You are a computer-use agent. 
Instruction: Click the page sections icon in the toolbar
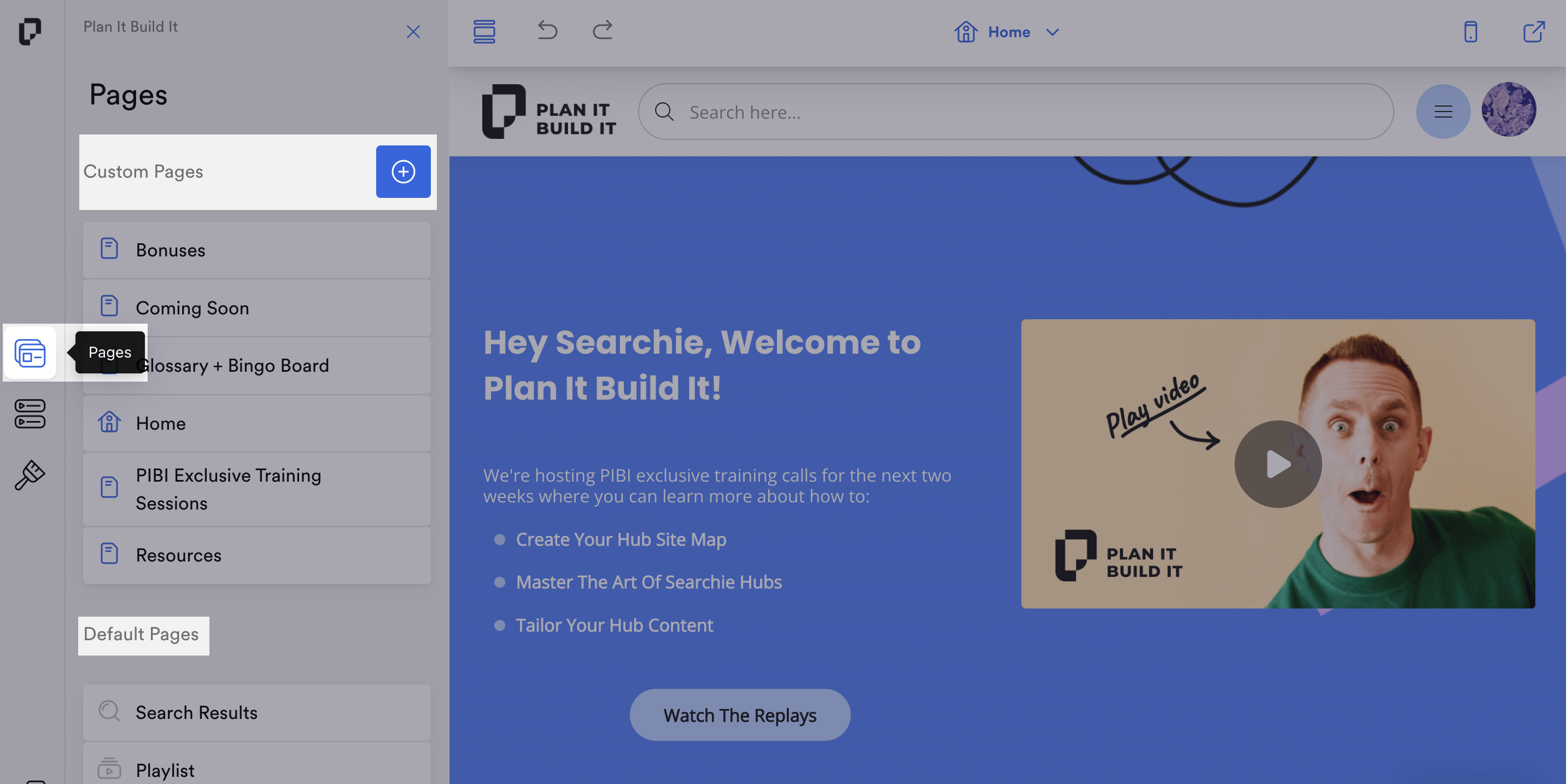pyautogui.click(x=484, y=31)
